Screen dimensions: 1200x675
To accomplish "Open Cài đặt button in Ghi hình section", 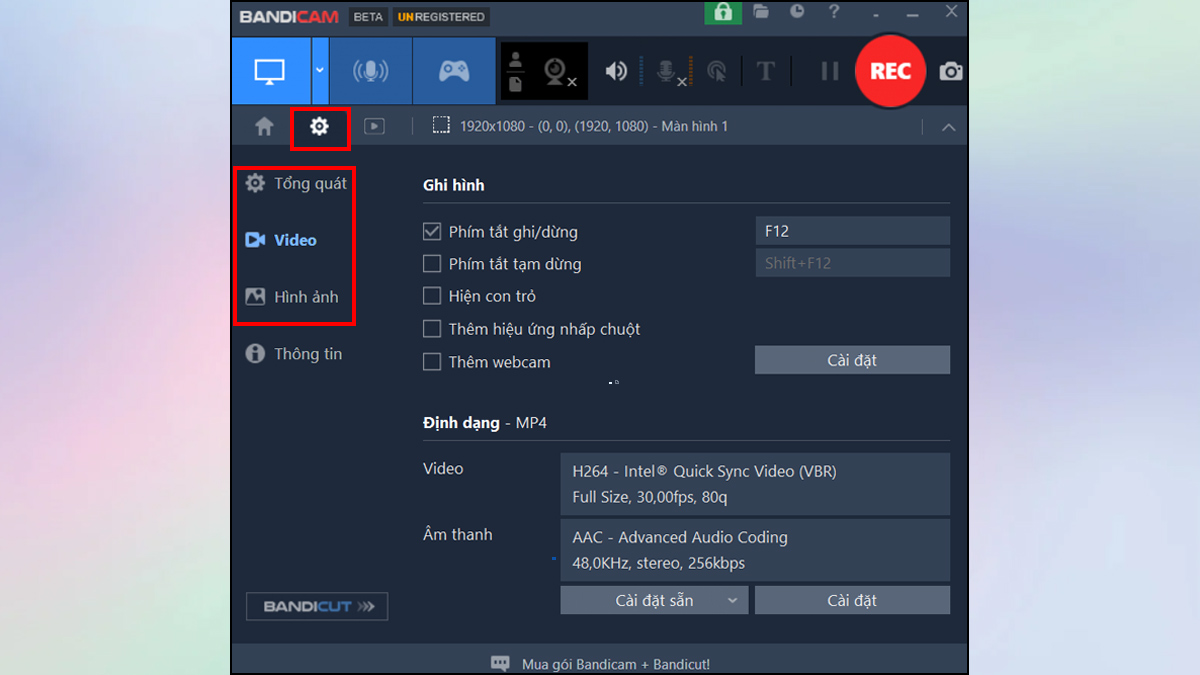I will 852,360.
